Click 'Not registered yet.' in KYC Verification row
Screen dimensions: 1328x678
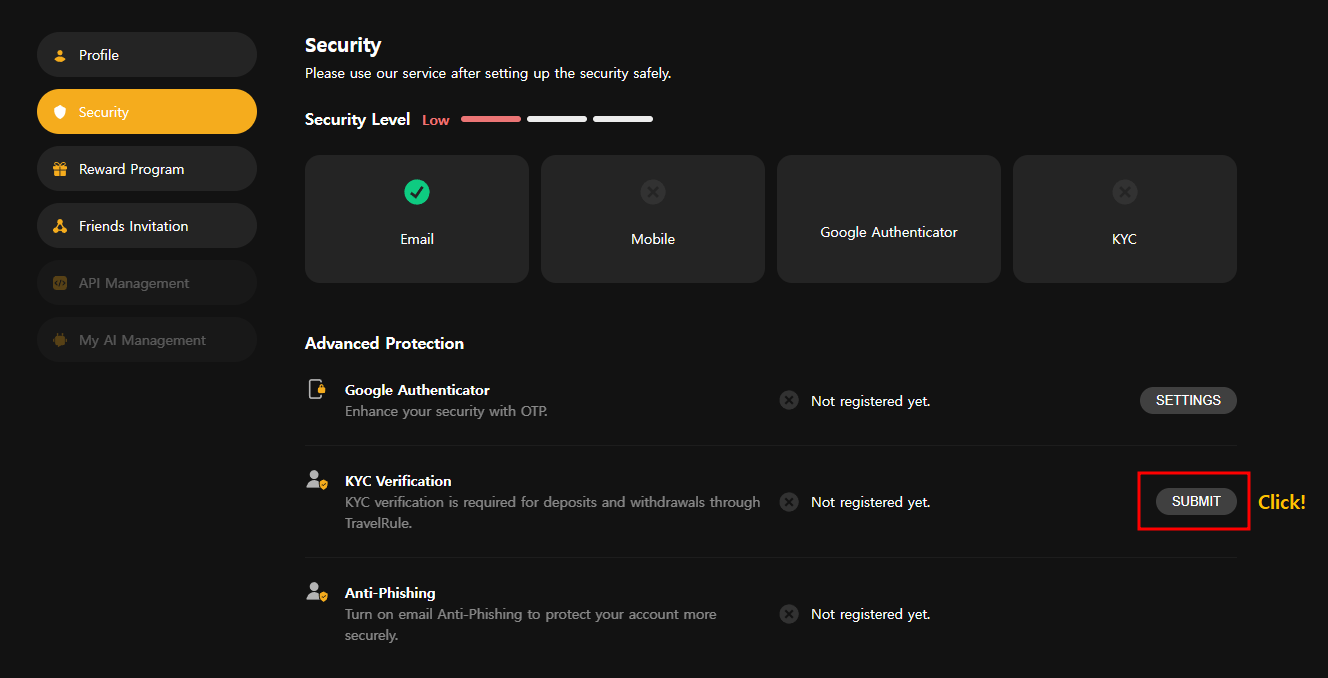[x=870, y=502]
